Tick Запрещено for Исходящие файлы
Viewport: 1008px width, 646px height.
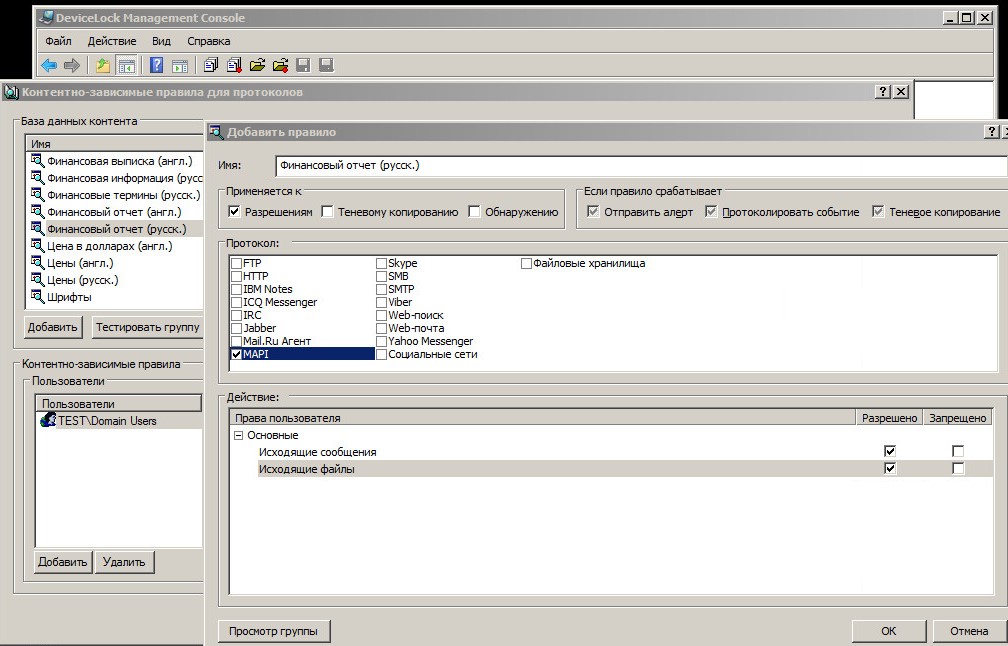click(x=958, y=469)
